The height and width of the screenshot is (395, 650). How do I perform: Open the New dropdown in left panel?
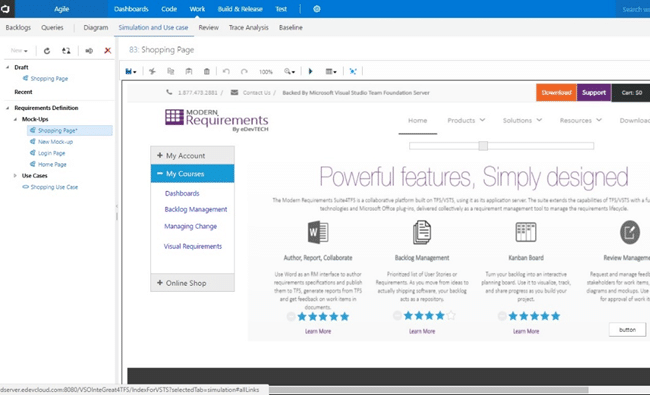(x=19, y=51)
